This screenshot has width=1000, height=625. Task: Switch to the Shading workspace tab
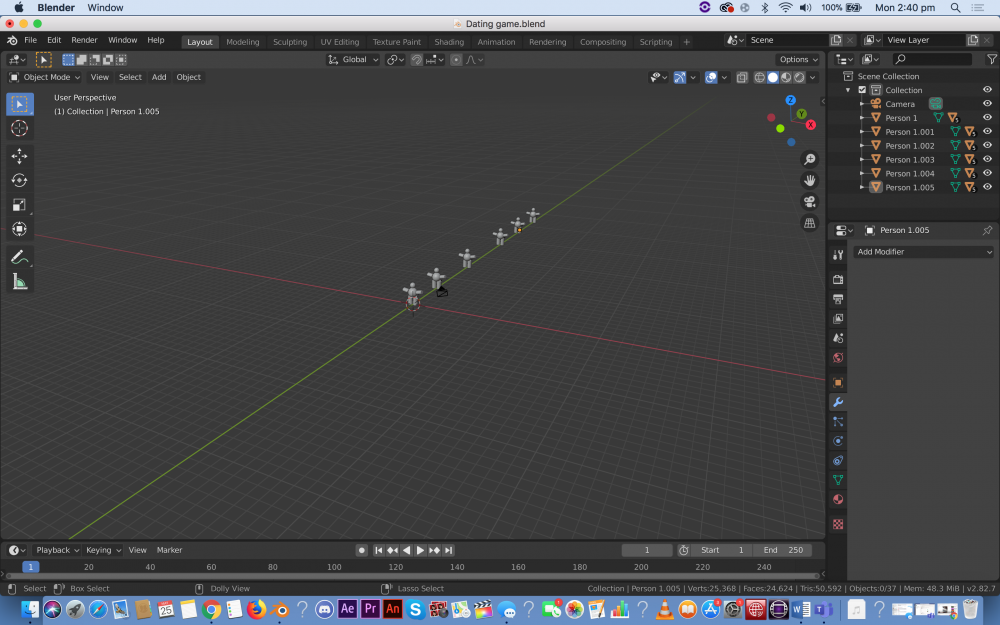(449, 41)
